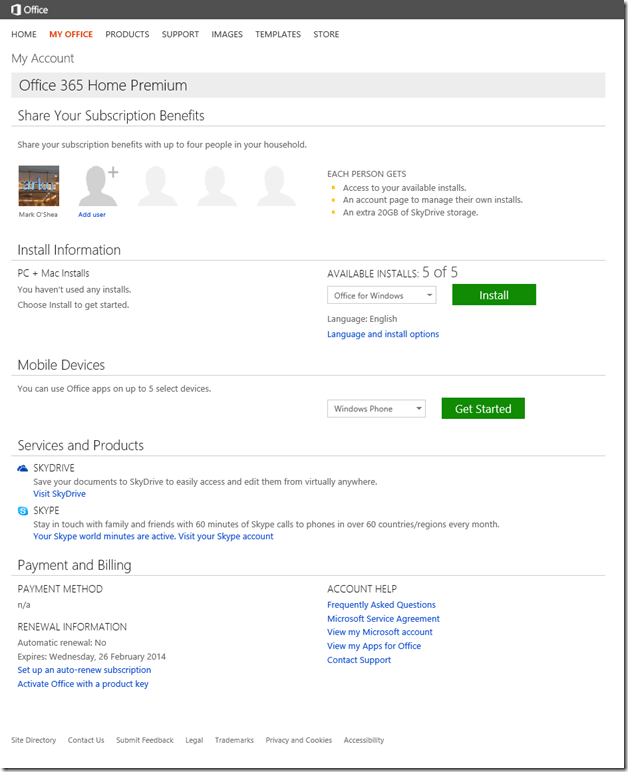Click the Office logo in header

(x=28, y=9)
